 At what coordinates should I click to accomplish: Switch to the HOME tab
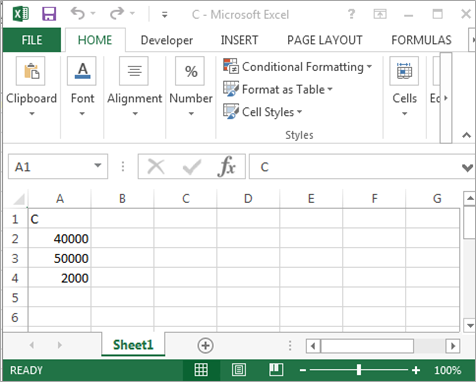[95, 40]
